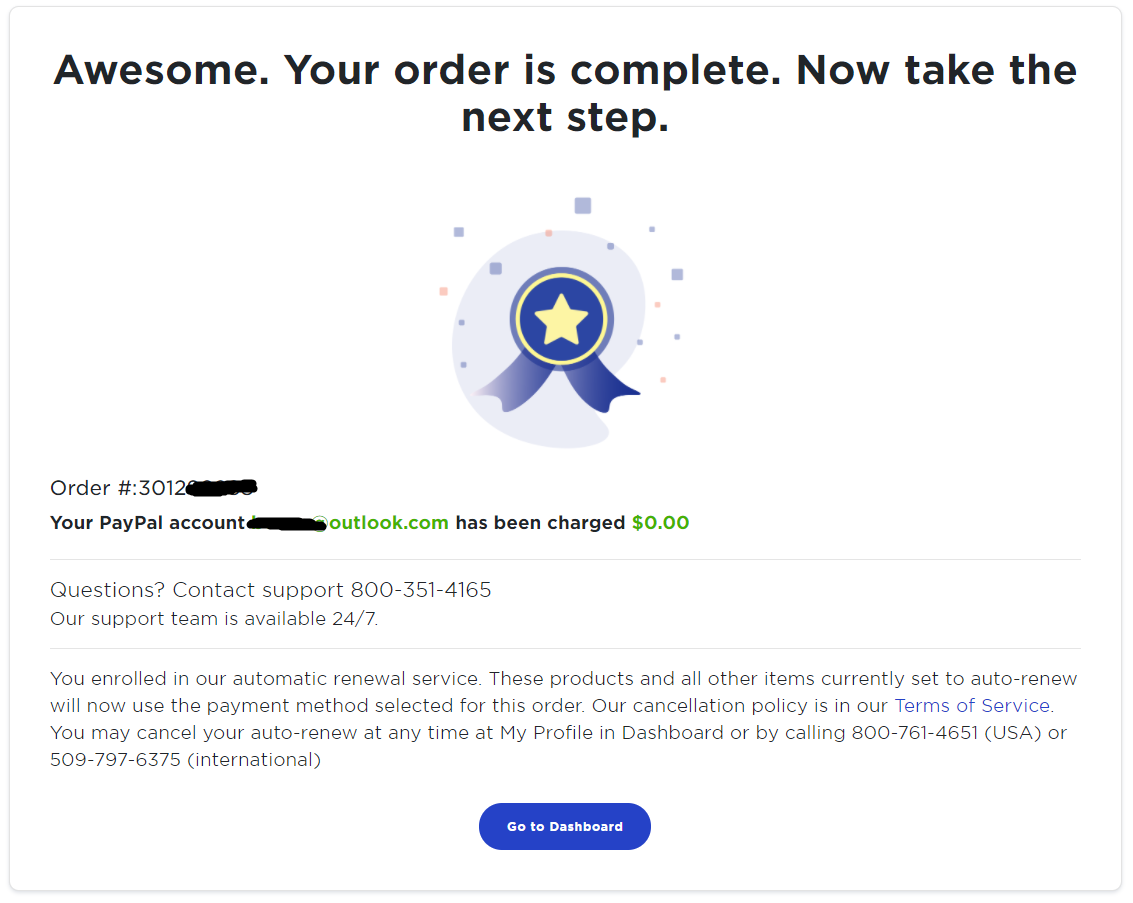Click 'Questions? Contact support' text
Screen dimensions: 1133x903
(x=196, y=589)
